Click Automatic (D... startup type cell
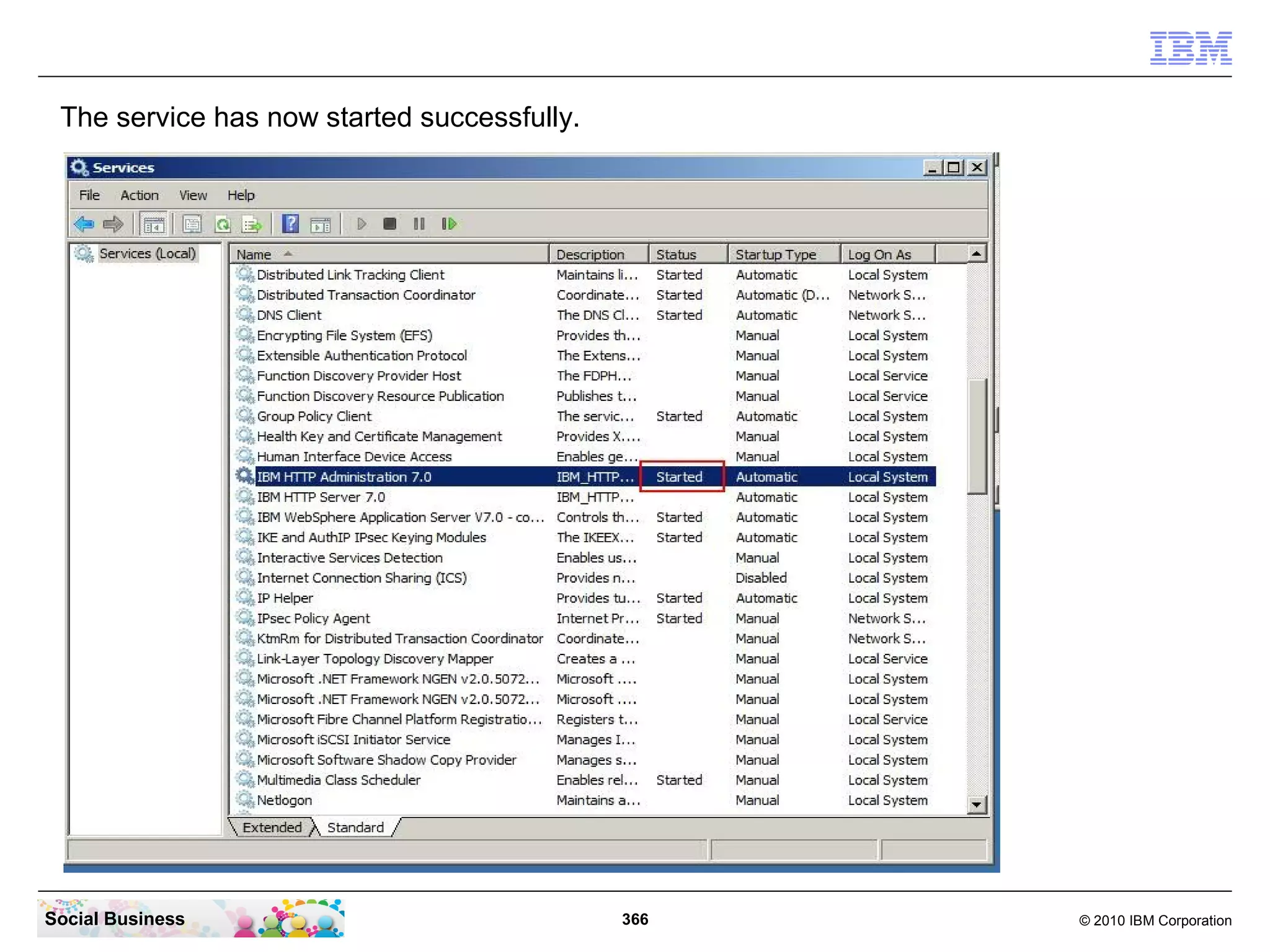The image size is (1270, 952). tap(783, 294)
